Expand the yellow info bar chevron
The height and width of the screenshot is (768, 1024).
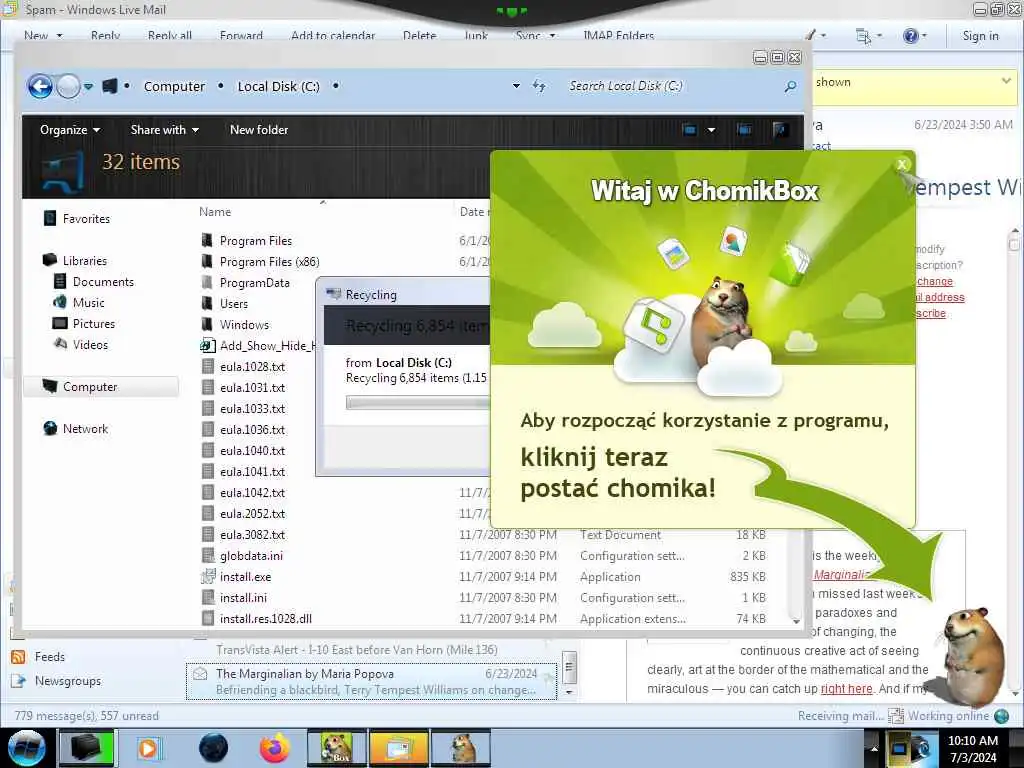pyautogui.click(x=1006, y=81)
